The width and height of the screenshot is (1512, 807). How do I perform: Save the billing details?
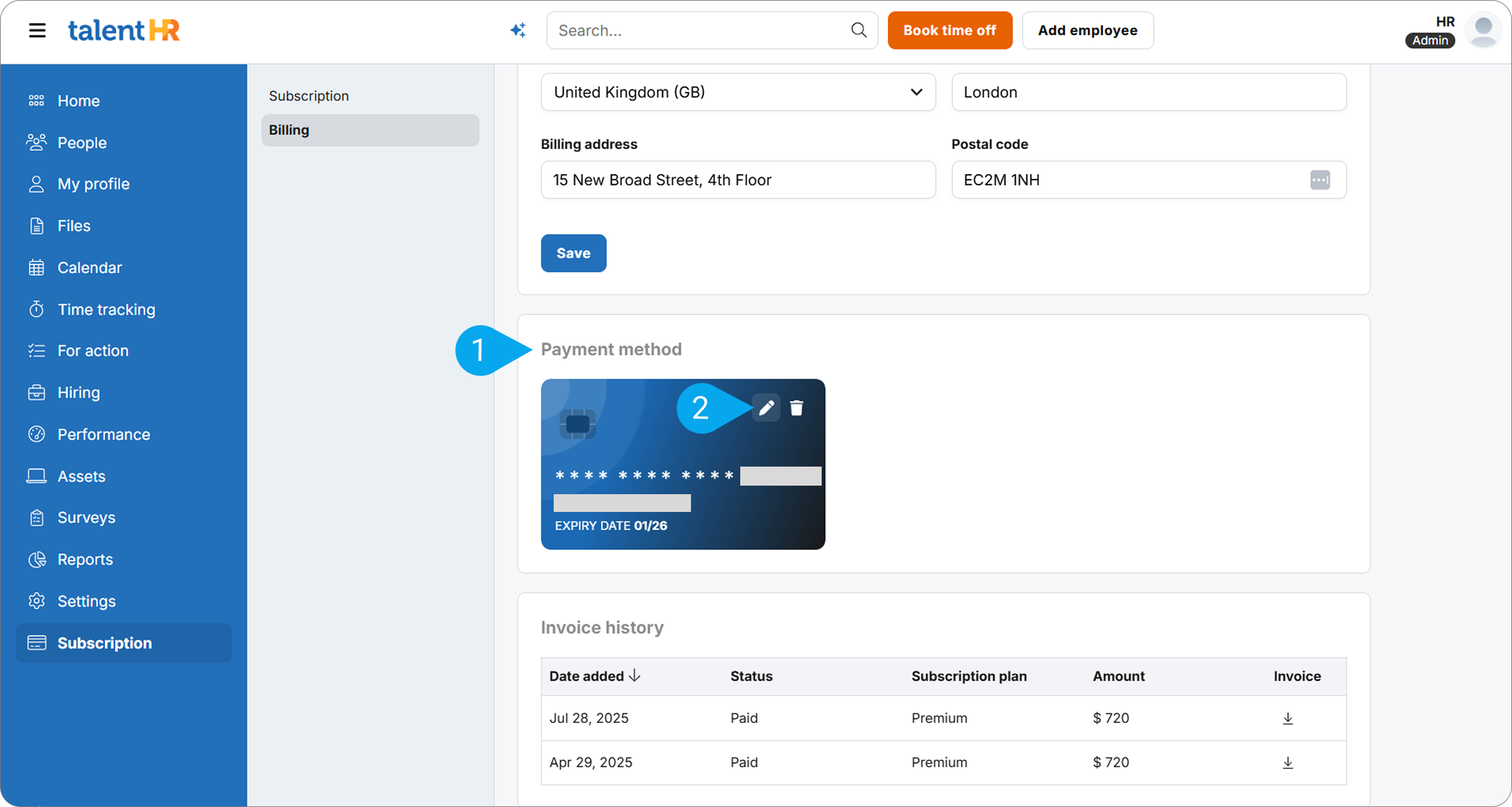(x=573, y=253)
